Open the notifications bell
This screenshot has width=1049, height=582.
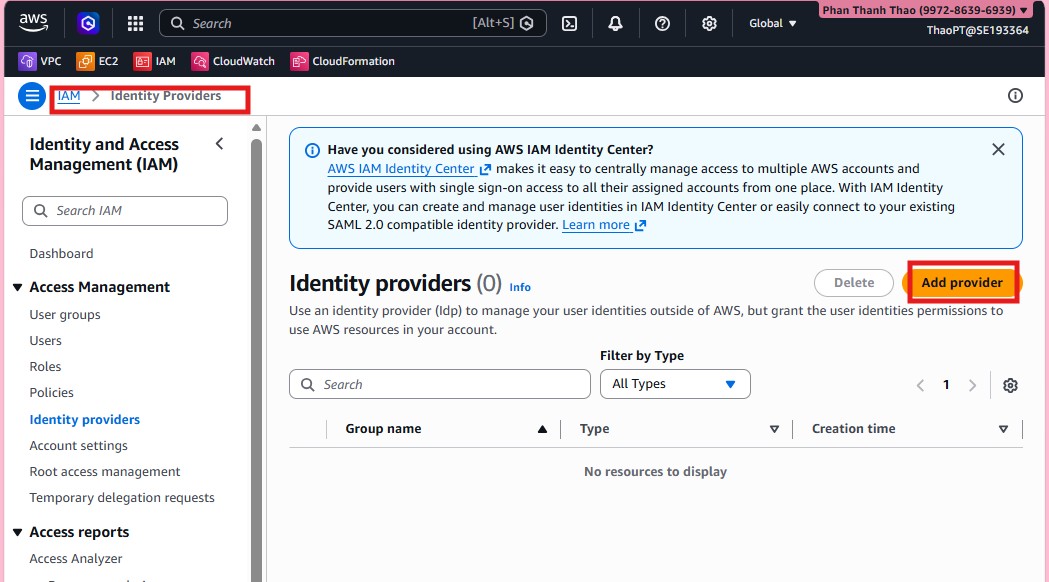(615, 24)
